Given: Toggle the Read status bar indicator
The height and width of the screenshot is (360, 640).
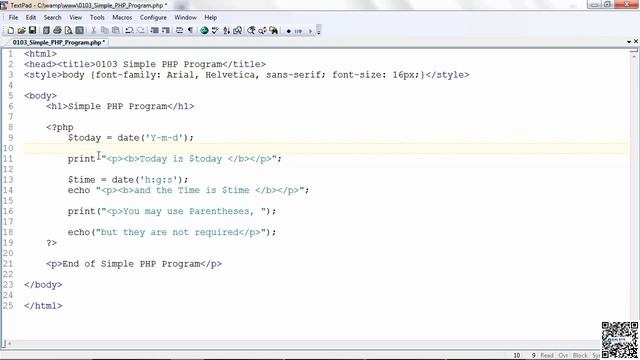Looking at the screenshot, I should pyautogui.click(x=547, y=356).
